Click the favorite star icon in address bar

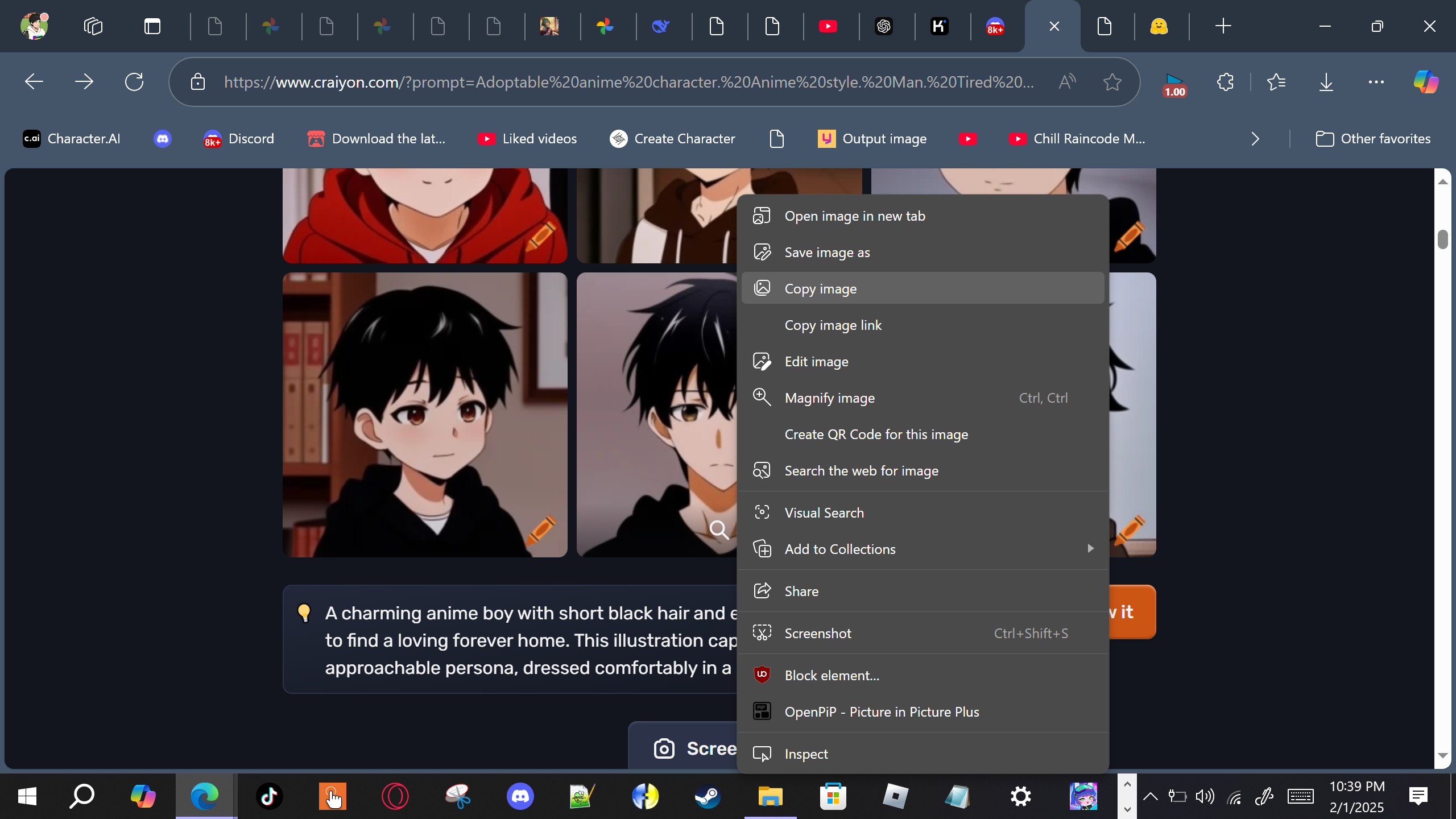tap(1112, 82)
